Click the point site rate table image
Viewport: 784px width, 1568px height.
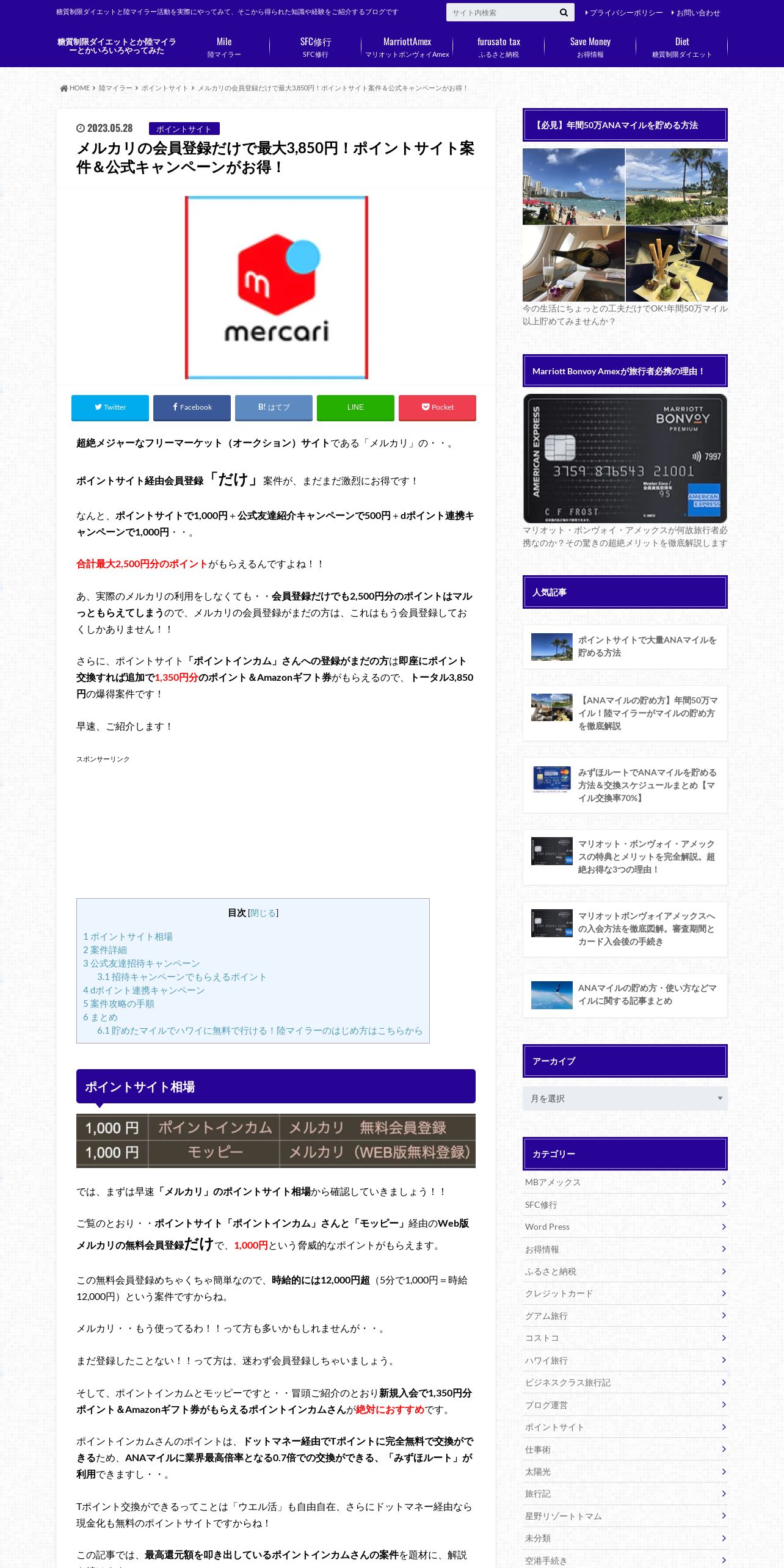pos(276,1141)
